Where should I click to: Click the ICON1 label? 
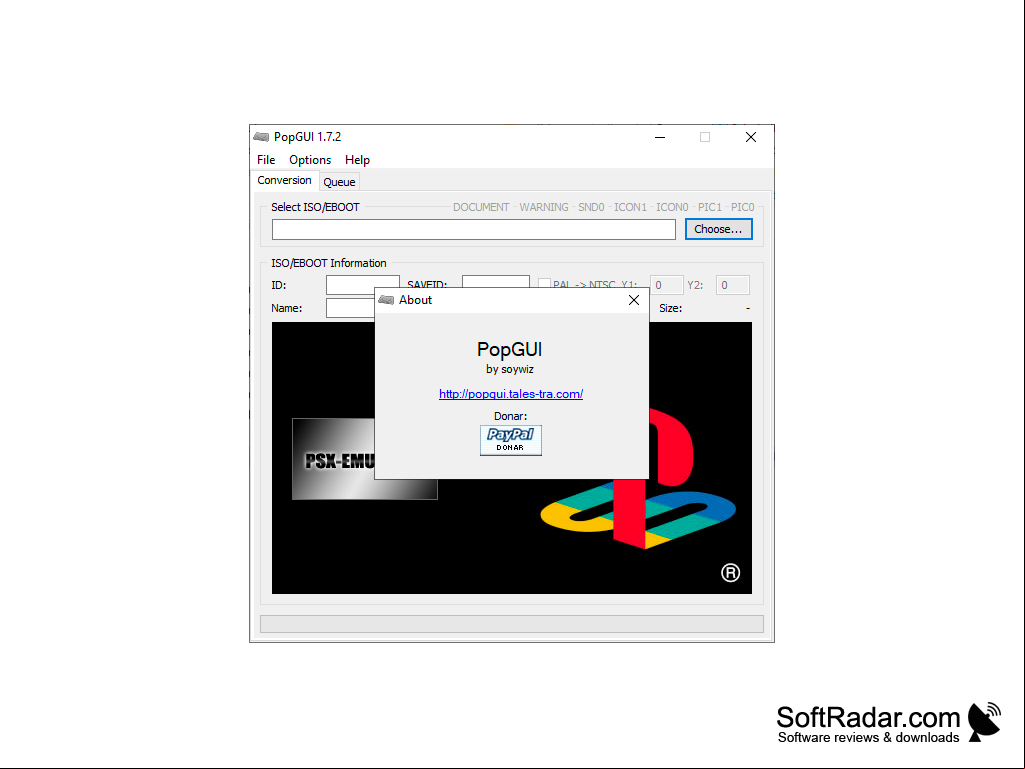pos(630,207)
